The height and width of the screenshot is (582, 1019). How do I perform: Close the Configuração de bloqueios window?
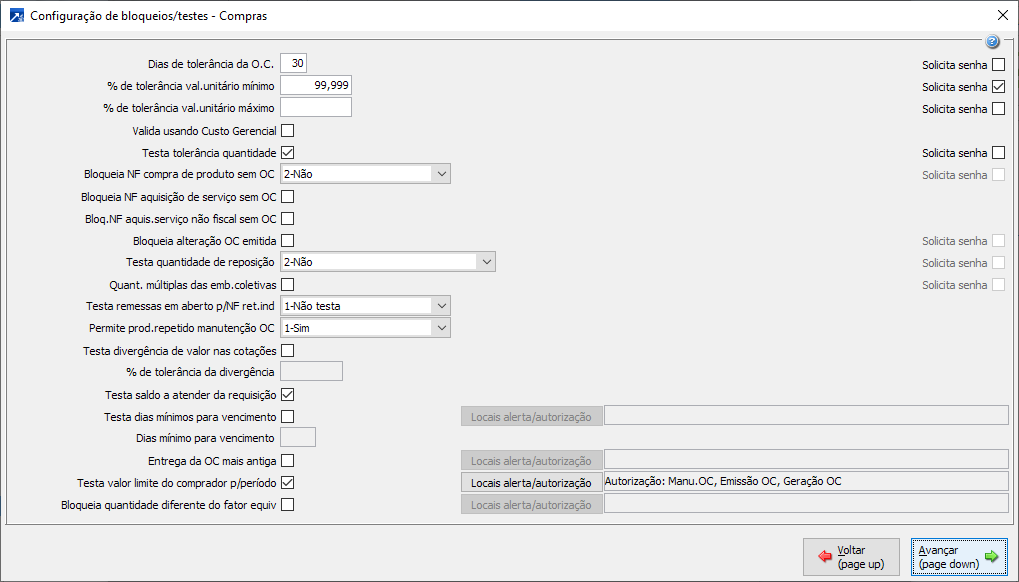click(x=1002, y=16)
